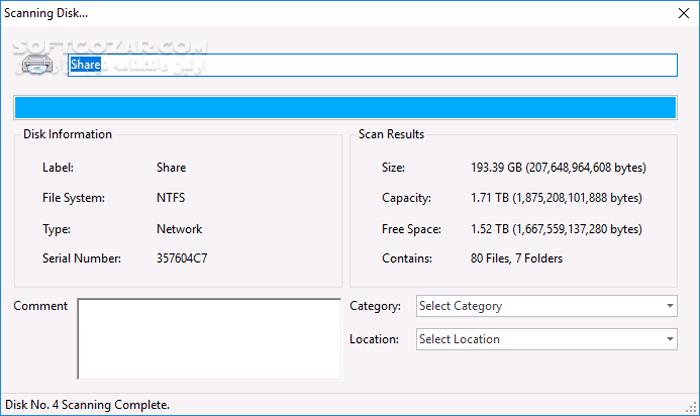This screenshot has width=700, height=416.
Task: Click the Scanning Disk... title bar text
Action: coord(46,13)
